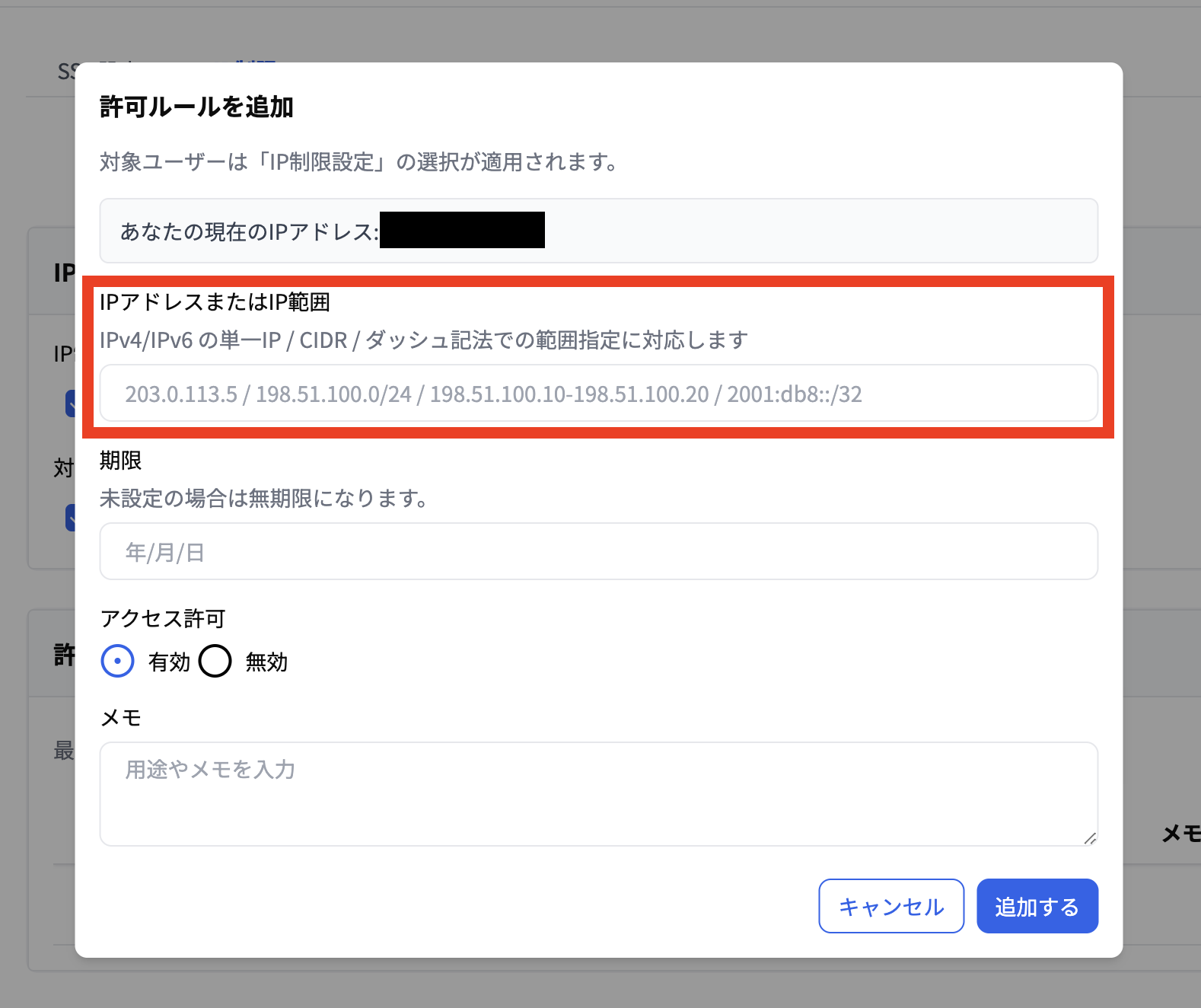1201x1008 pixels.
Task: Click the 対象ユーザーは description text
Action: pos(358,162)
